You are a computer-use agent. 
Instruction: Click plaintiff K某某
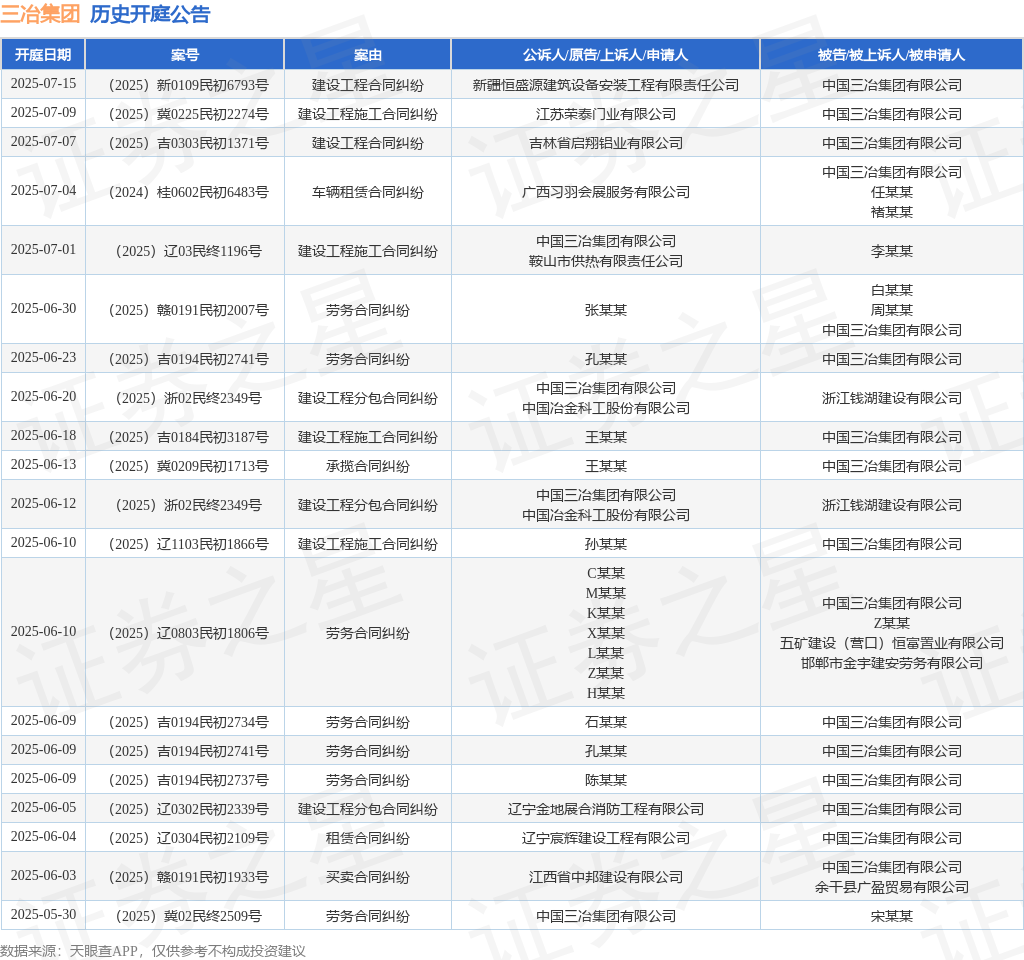pyautogui.click(x=605, y=613)
